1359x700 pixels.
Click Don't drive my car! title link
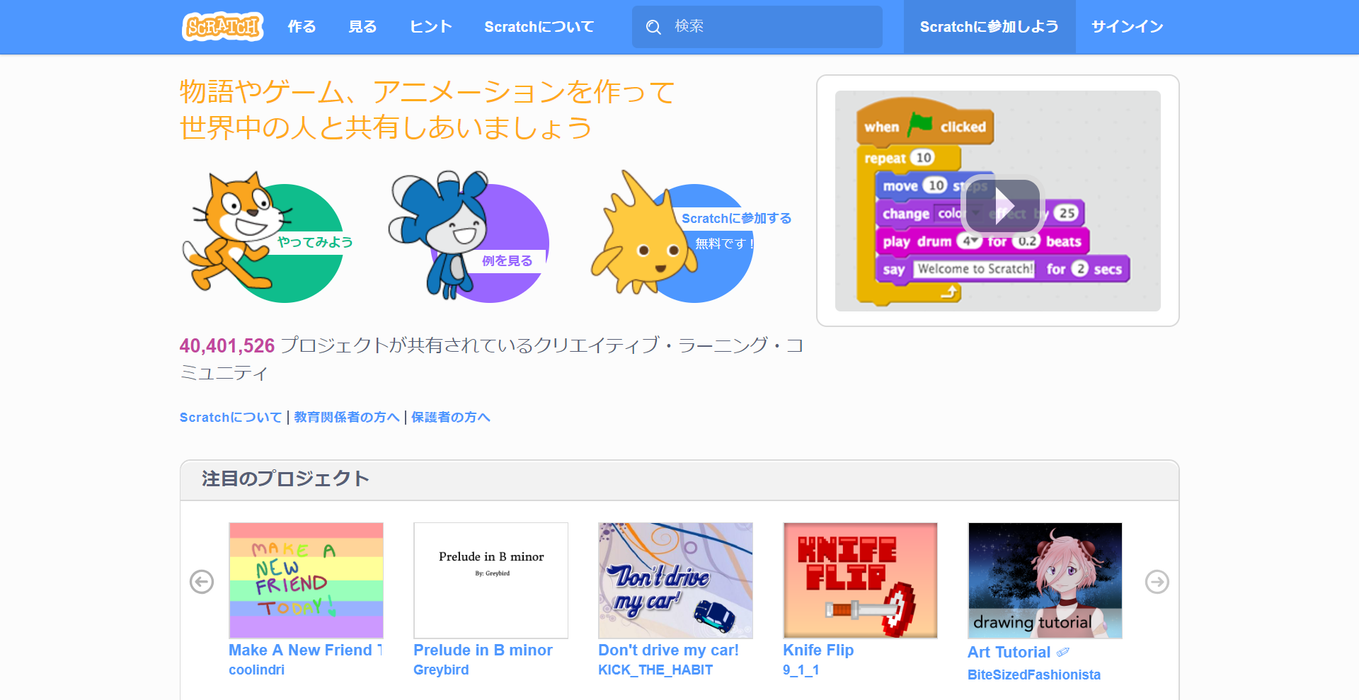(668, 650)
